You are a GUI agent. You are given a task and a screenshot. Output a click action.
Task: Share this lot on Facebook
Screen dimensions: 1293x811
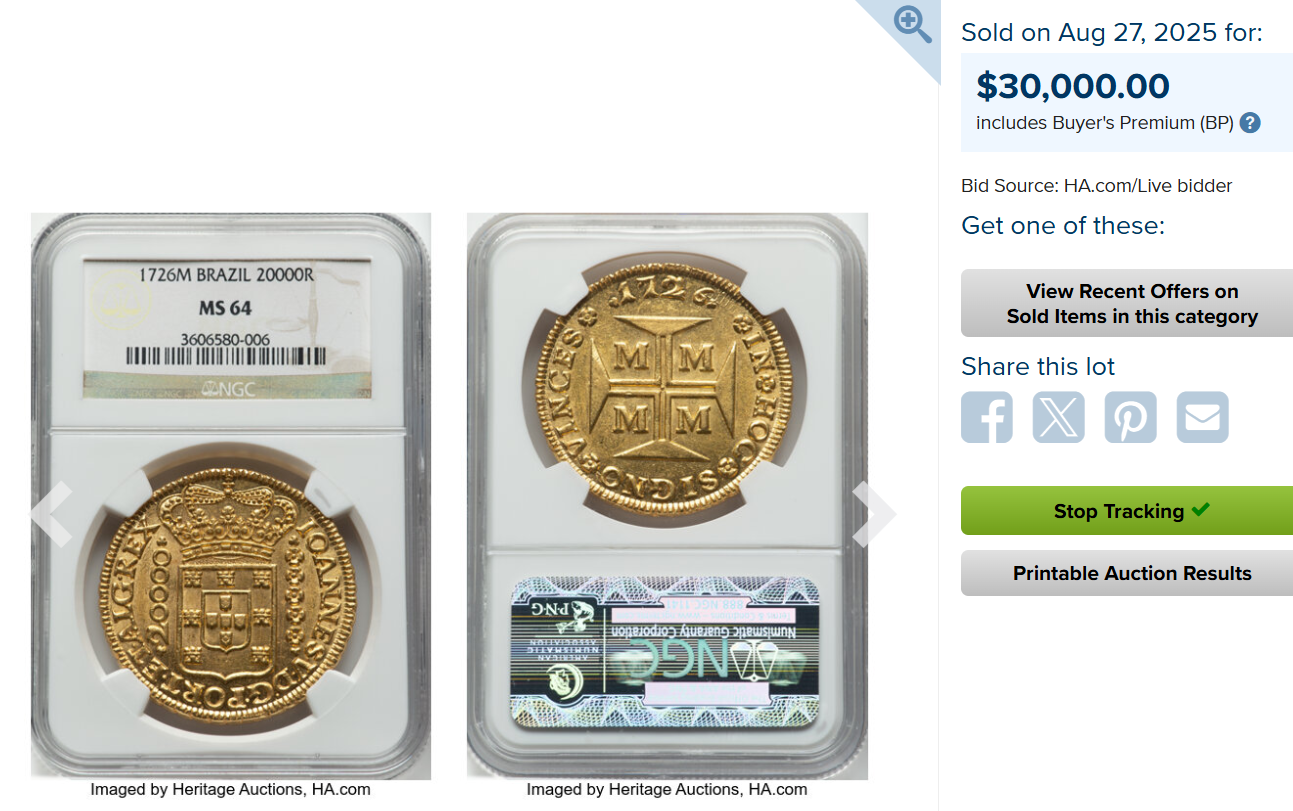[987, 417]
